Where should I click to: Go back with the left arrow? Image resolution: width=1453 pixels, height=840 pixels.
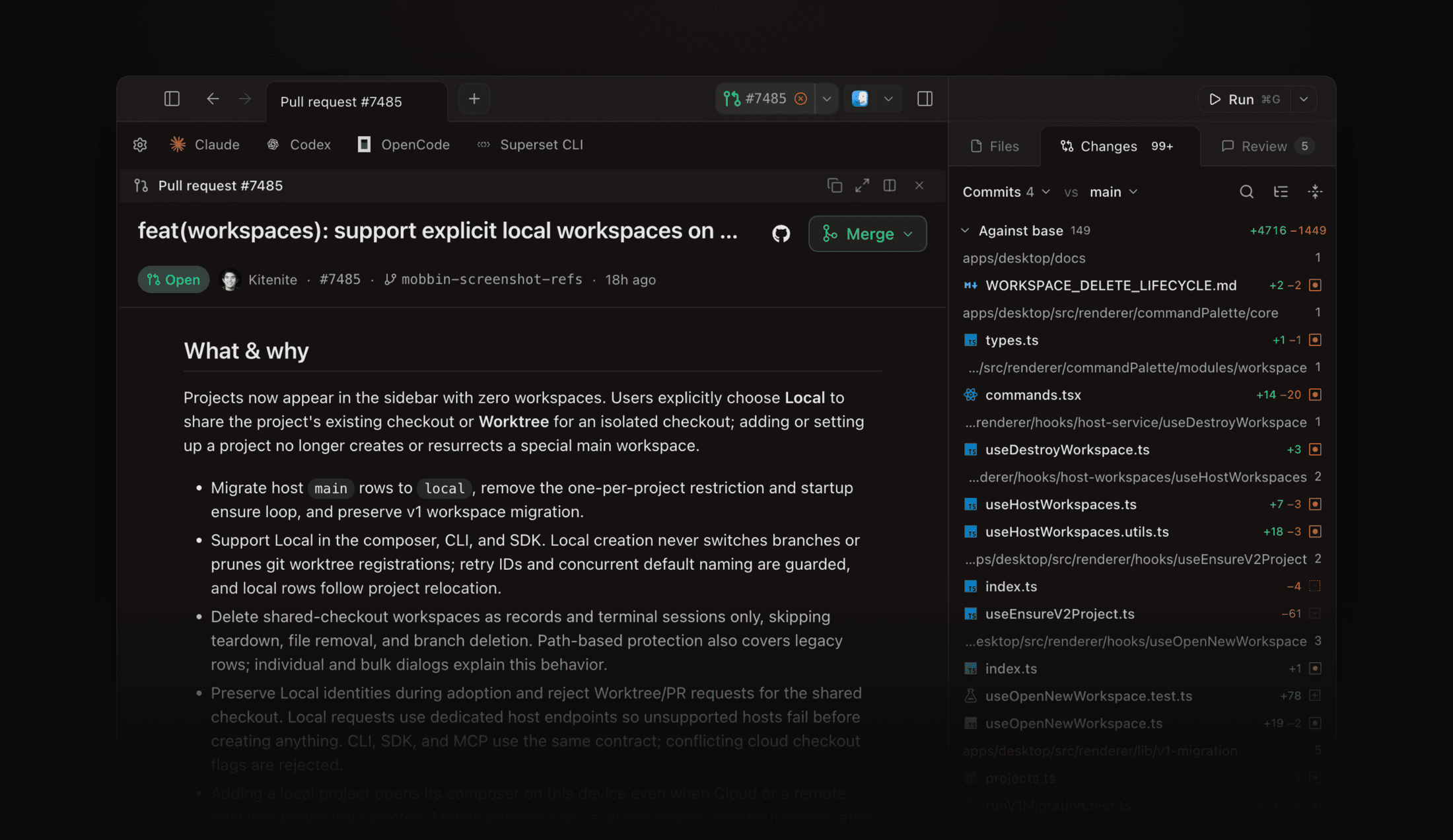click(213, 99)
